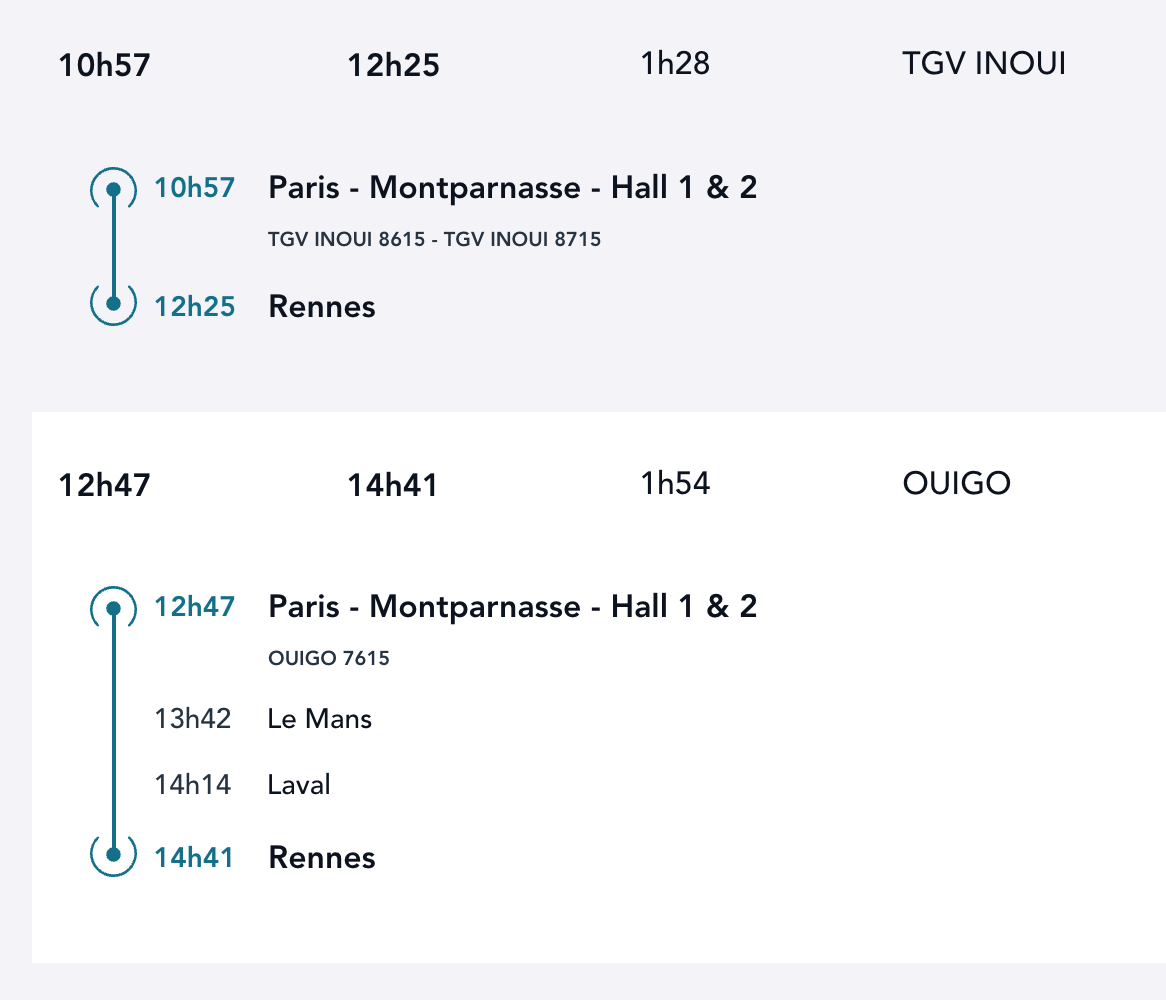Click the 14h41 arrival time in header row

(393, 486)
